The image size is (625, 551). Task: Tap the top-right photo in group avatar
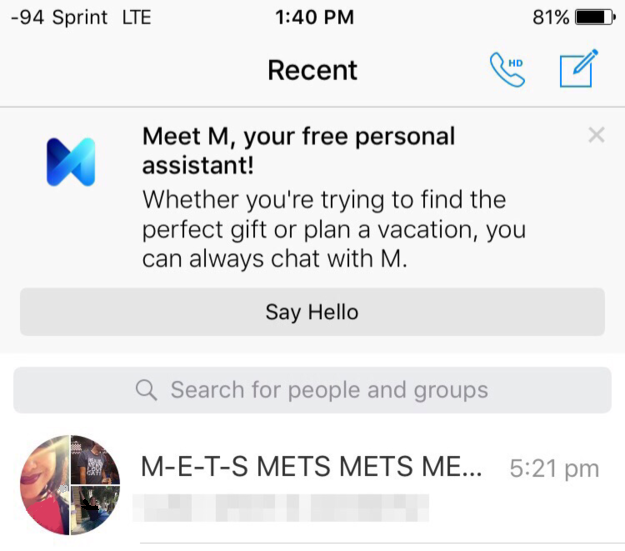pyautogui.click(x=96, y=460)
